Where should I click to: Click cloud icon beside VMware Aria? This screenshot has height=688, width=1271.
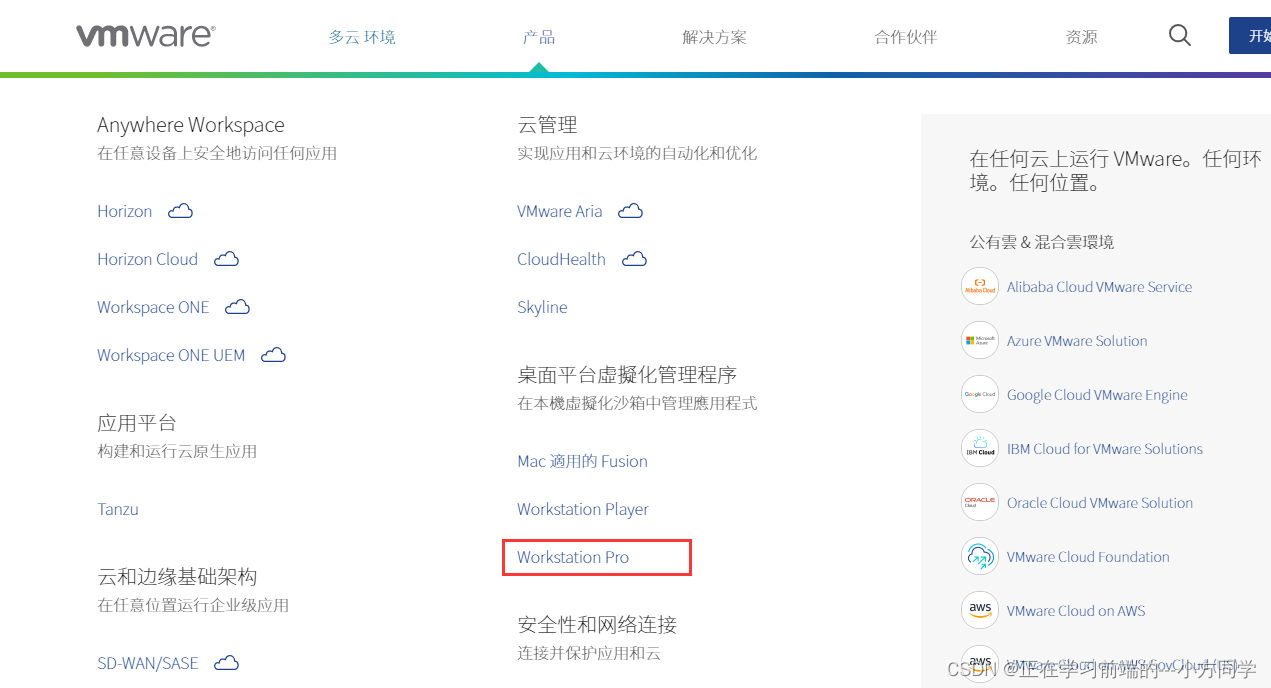[630, 211]
